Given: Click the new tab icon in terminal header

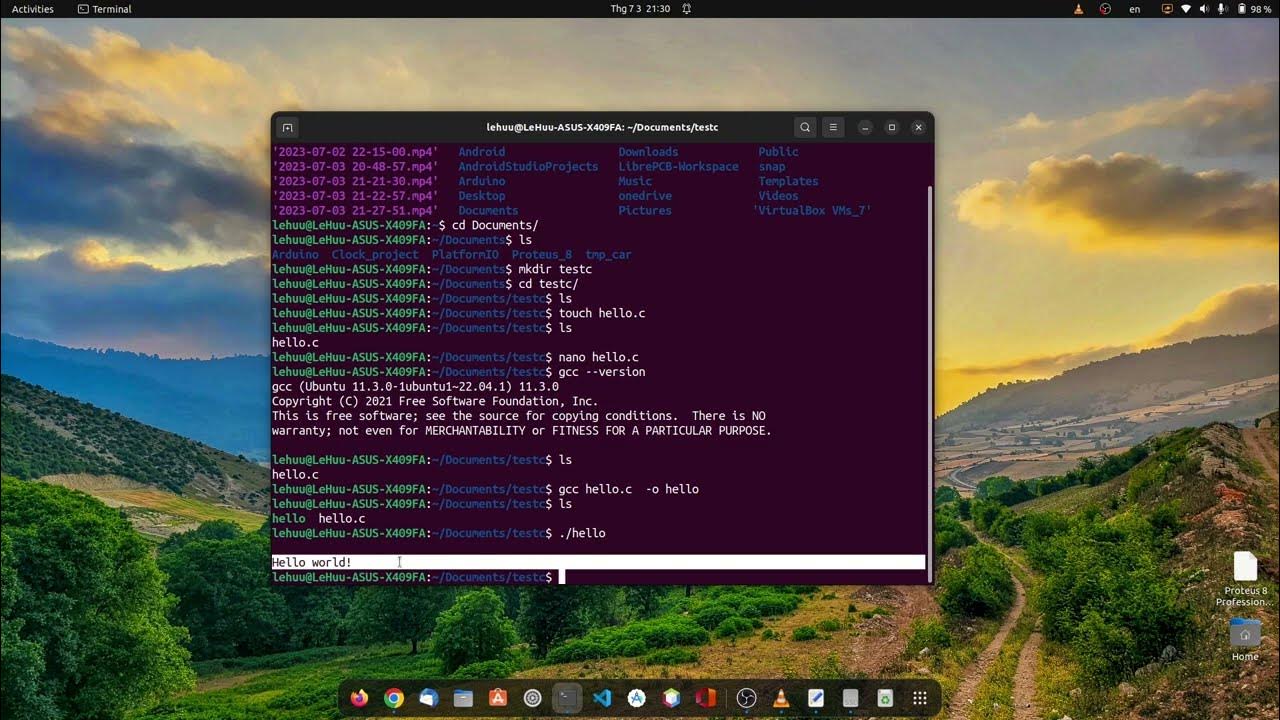Looking at the screenshot, I should click(287, 127).
